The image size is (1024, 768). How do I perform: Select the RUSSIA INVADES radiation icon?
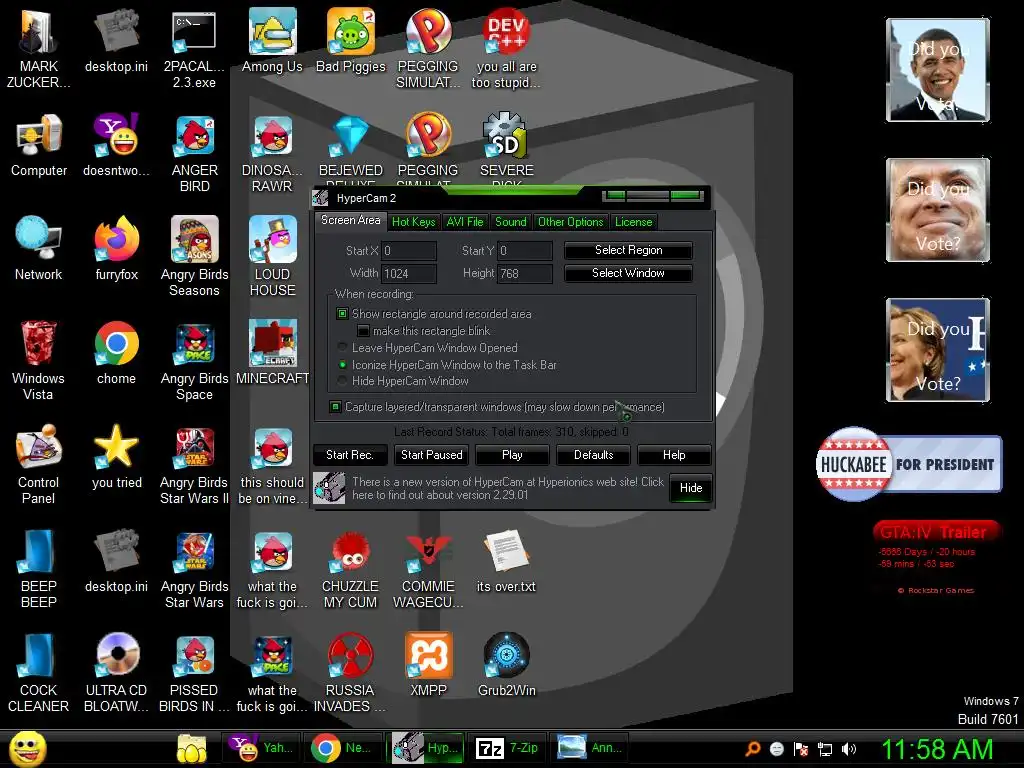[x=350, y=672]
